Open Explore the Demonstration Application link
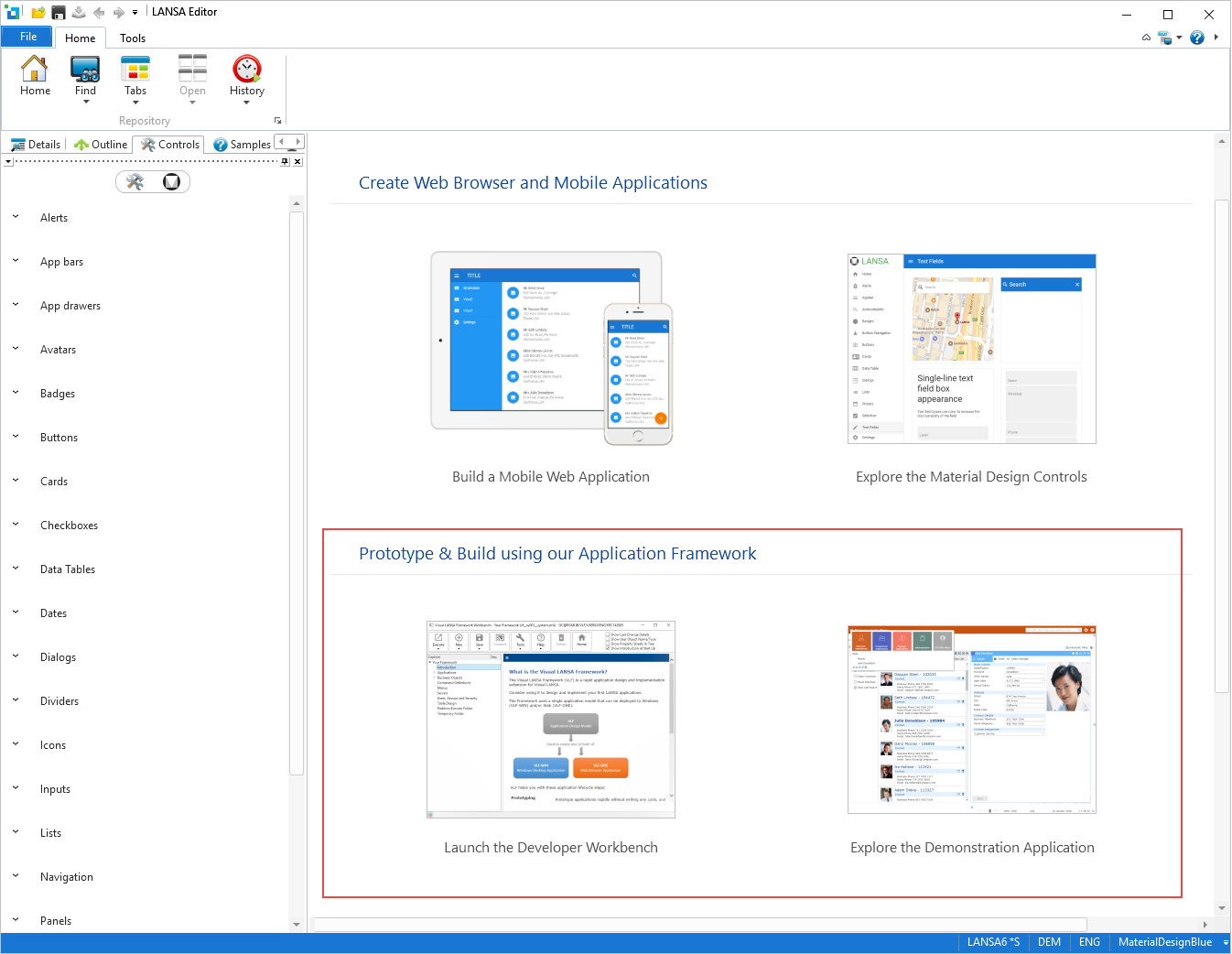 coord(972,848)
